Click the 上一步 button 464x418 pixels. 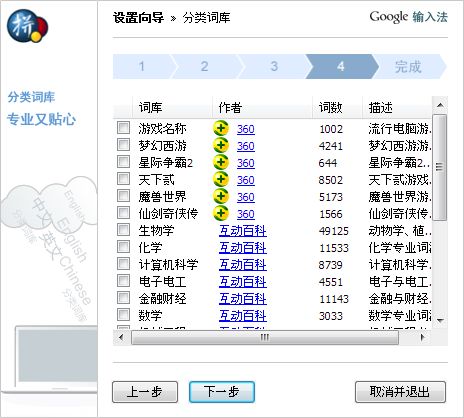pyautogui.click(x=145, y=392)
